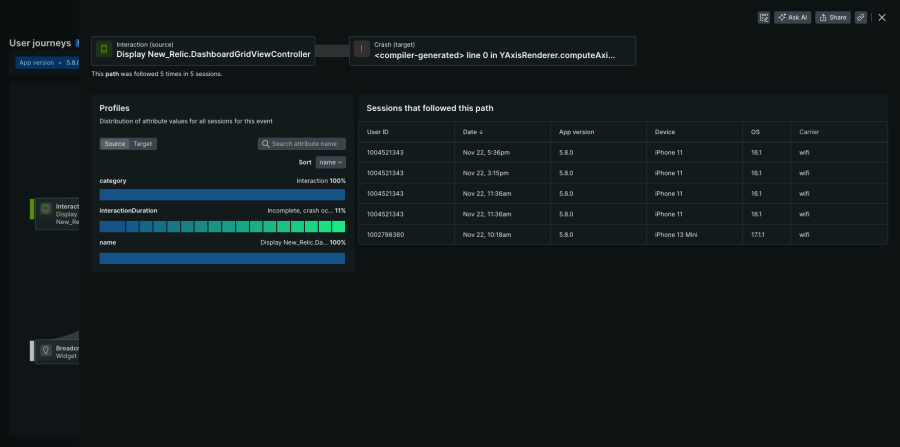Click the Ask AI sparkle button

pyautogui.click(x=792, y=17)
